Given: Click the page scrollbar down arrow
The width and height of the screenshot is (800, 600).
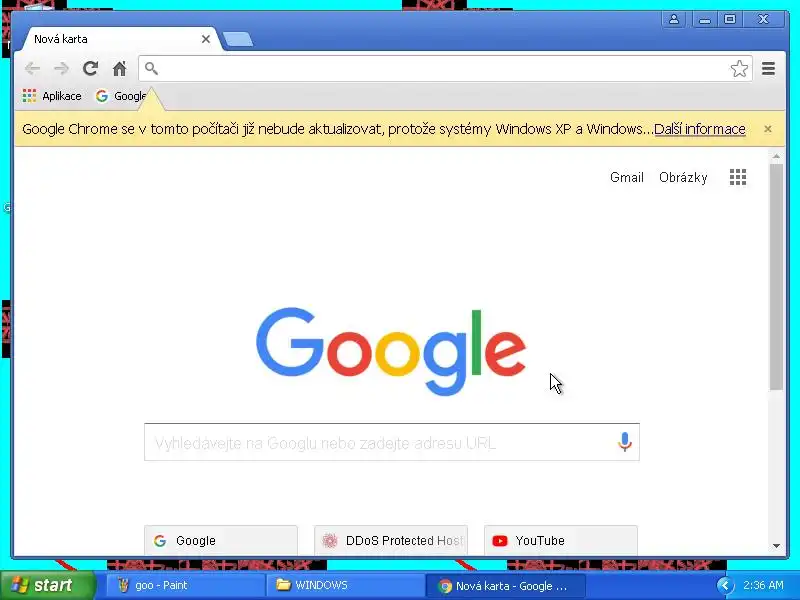Looking at the screenshot, I should click(x=776, y=545).
